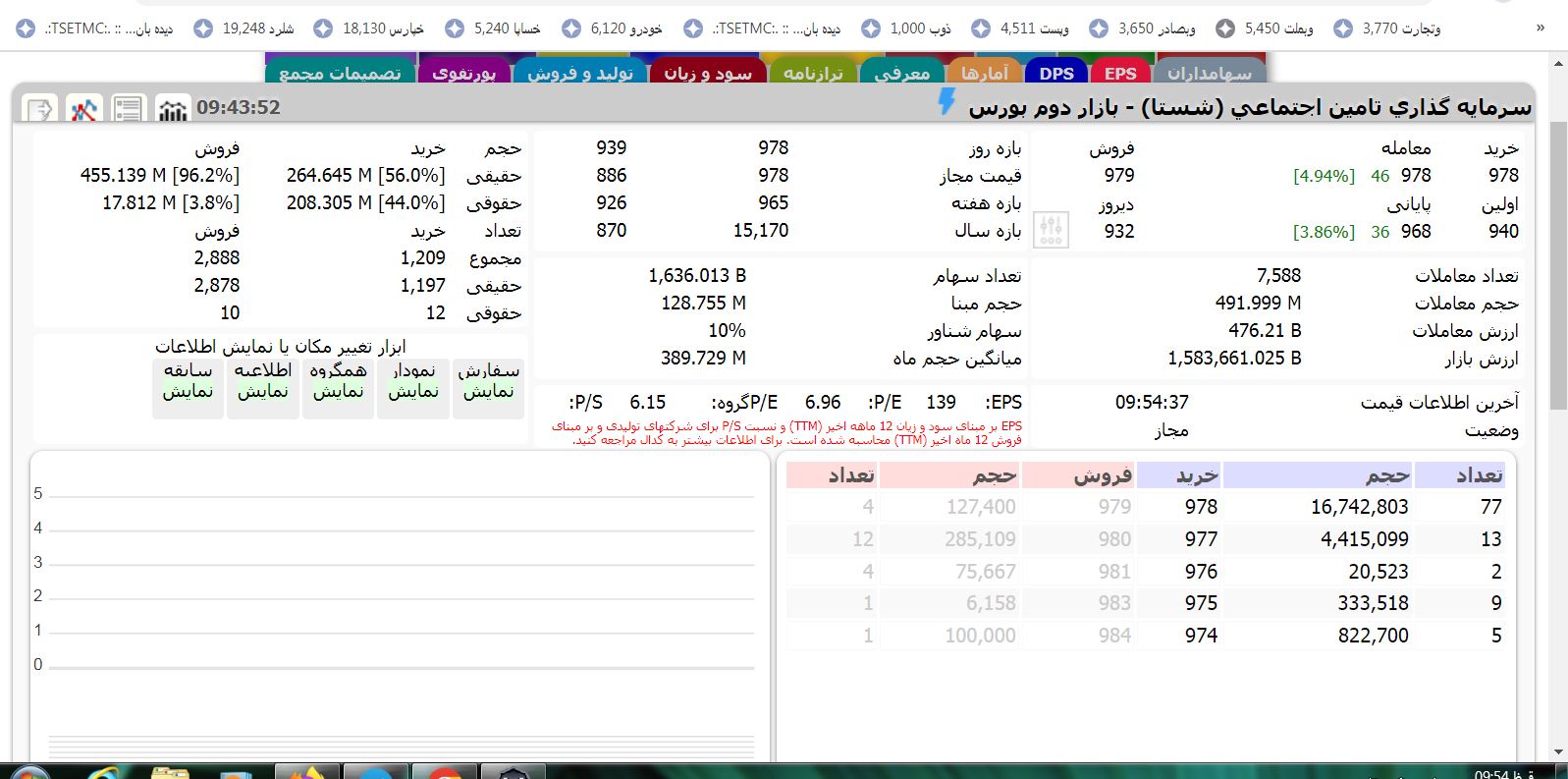Open Internet Explorer from the taskbar
The width and height of the screenshot is (1568, 779).
(x=101, y=773)
